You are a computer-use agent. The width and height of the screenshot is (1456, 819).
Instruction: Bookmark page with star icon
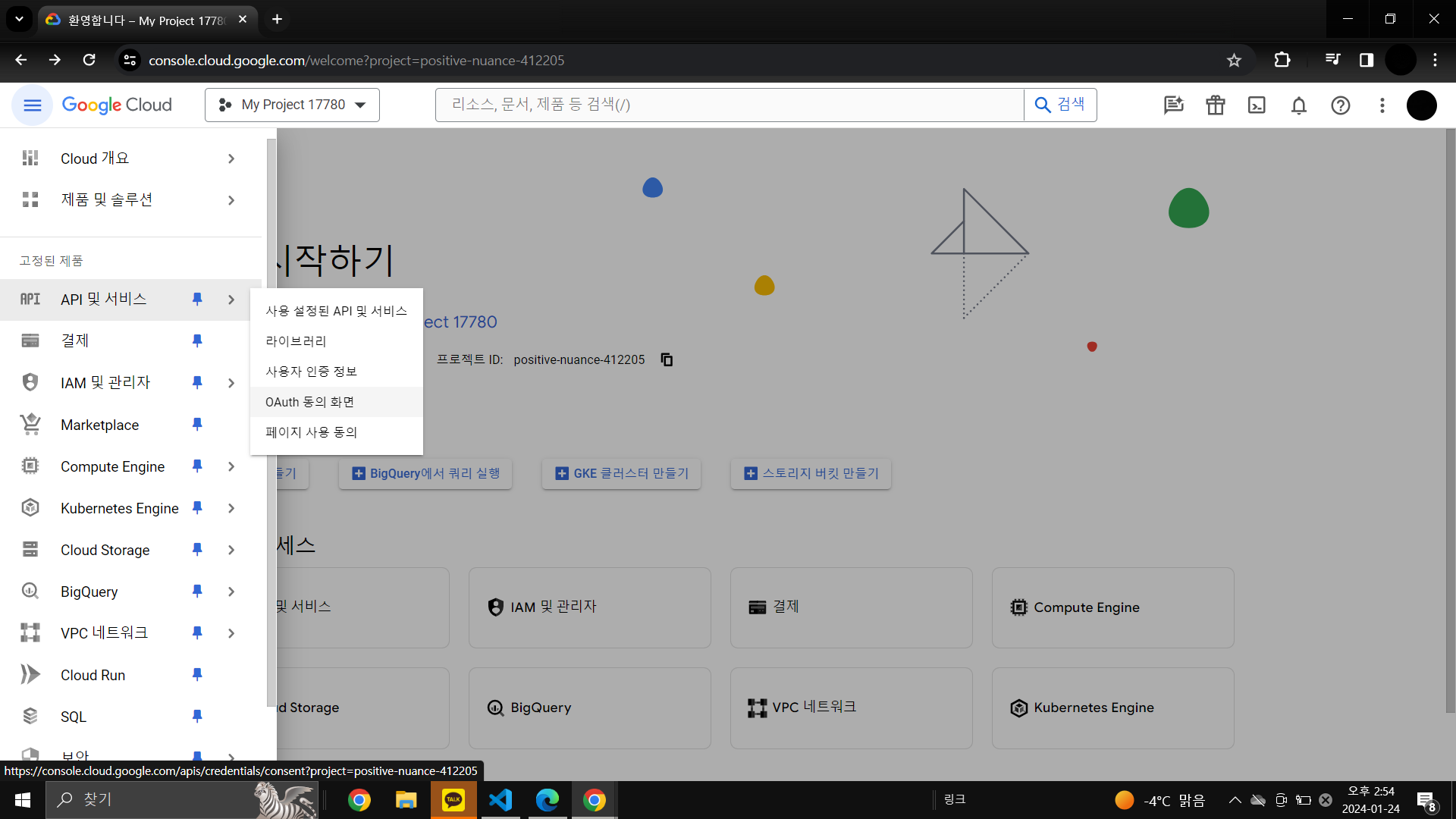coord(1234,61)
